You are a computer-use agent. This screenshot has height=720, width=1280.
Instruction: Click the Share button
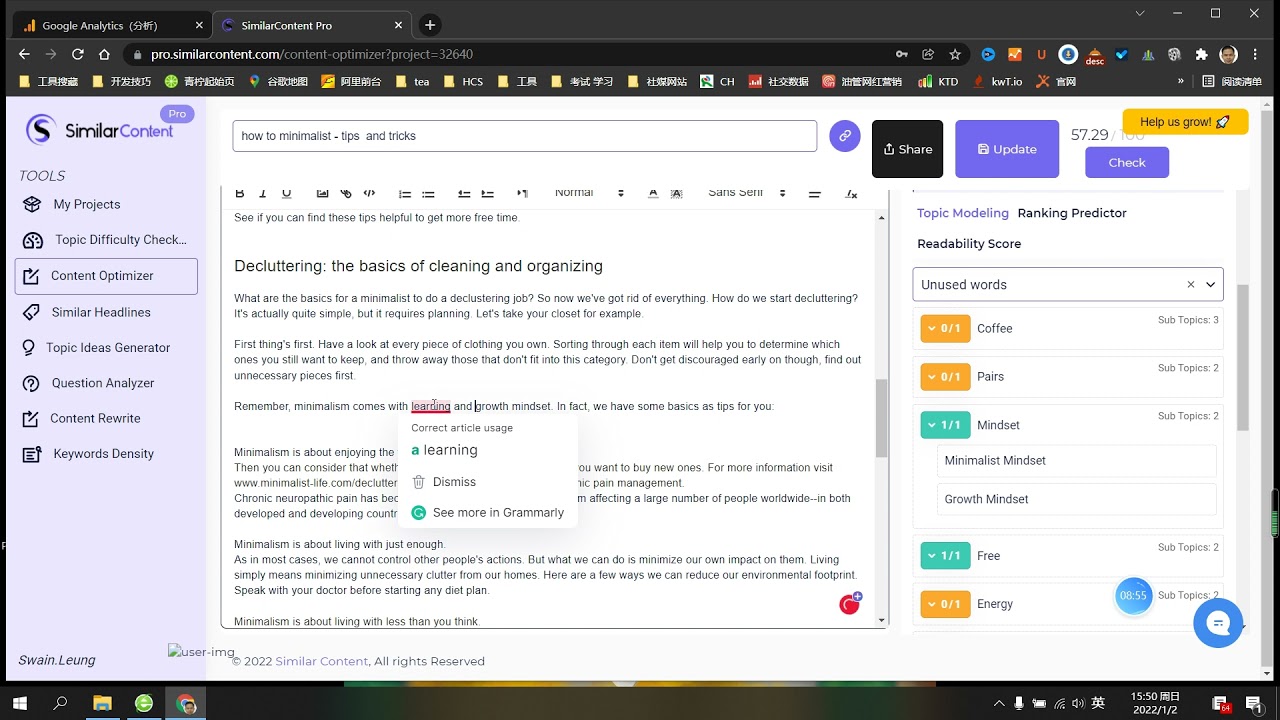[908, 149]
